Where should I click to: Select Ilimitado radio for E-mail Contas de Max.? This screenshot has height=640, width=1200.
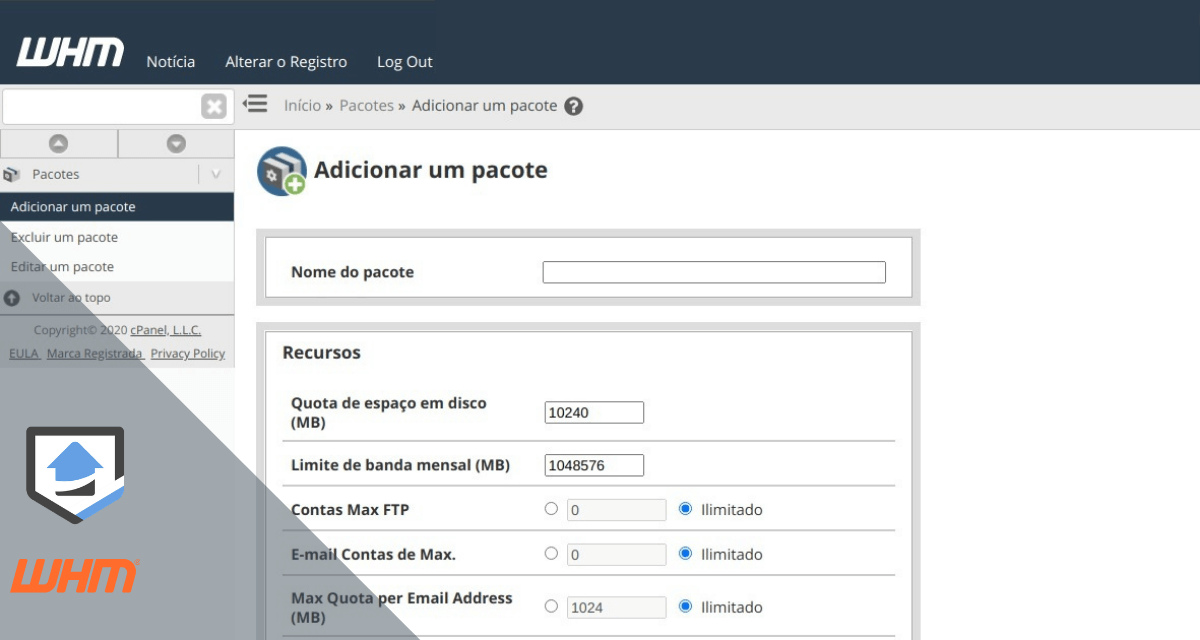[685, 553]
